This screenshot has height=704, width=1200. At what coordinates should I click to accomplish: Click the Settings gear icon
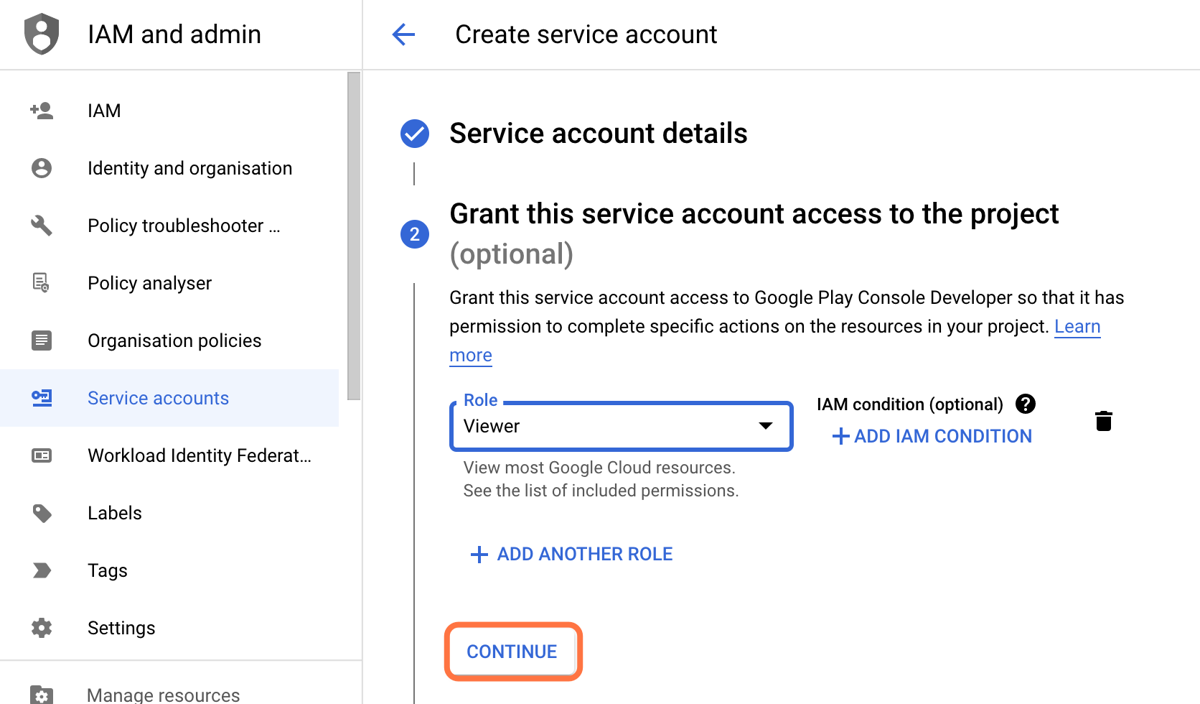pos(41,628)
